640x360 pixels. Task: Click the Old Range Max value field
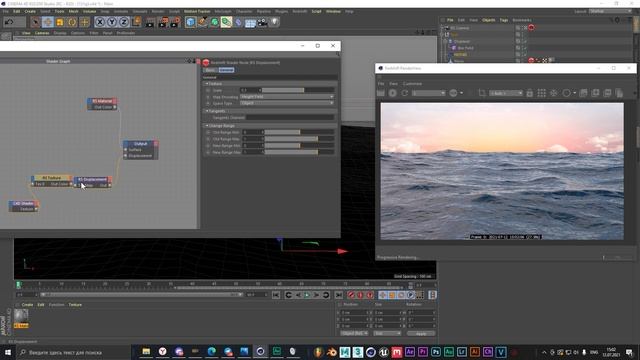click(x=252, y=139)
